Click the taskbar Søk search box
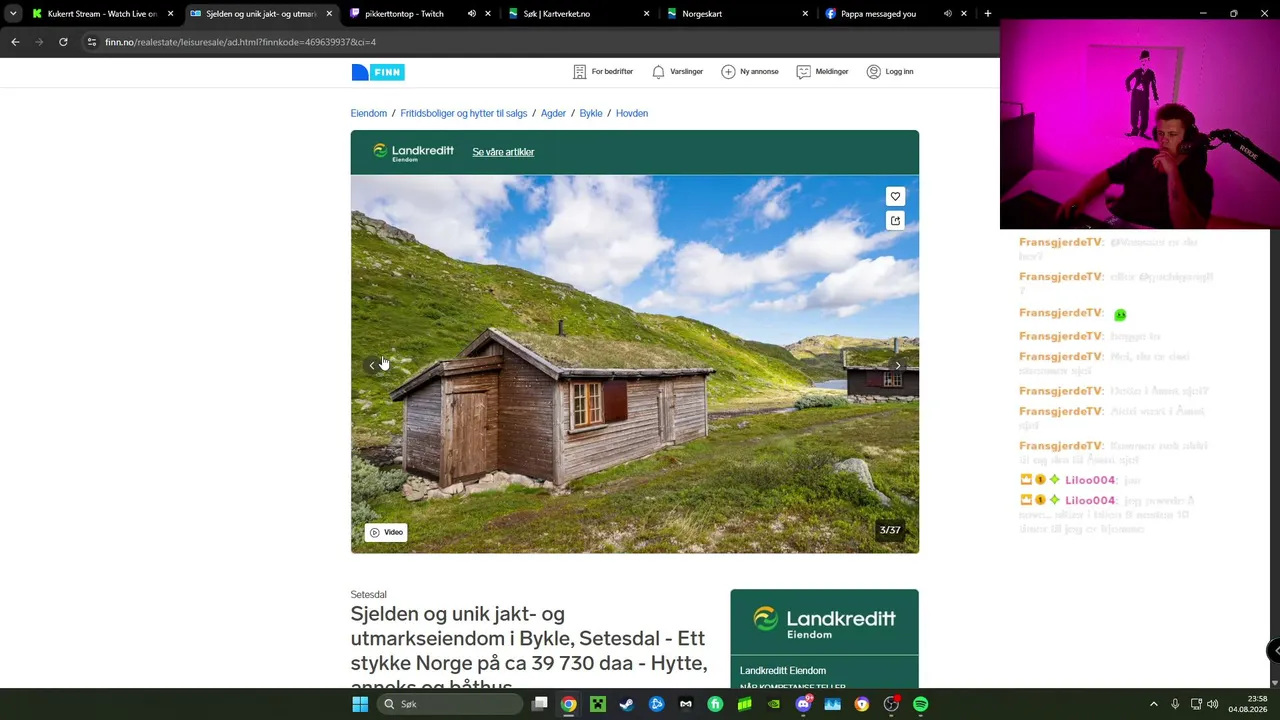This screenshot has width=1280, height=720. point(450,704)
